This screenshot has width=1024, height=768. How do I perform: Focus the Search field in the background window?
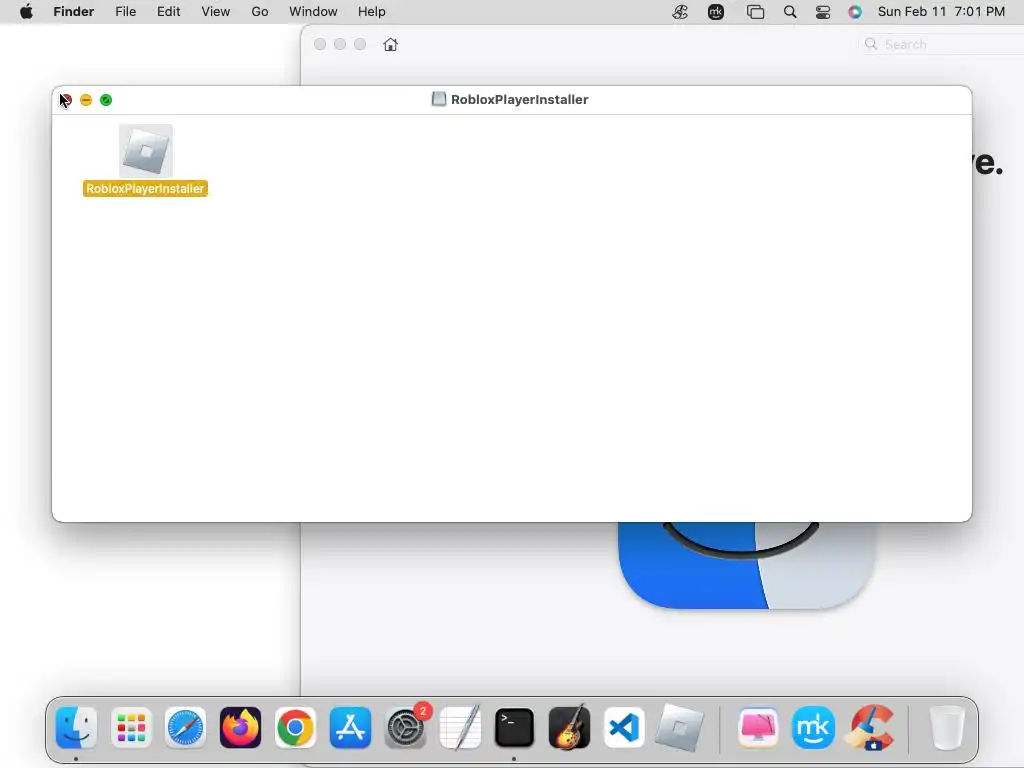[x=940, y=44]
